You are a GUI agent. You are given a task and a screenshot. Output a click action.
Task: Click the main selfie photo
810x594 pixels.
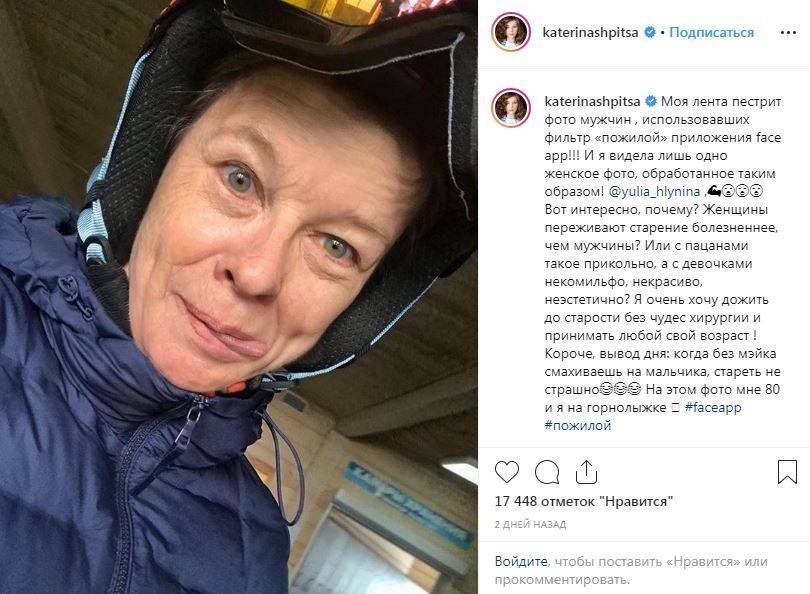239,297
